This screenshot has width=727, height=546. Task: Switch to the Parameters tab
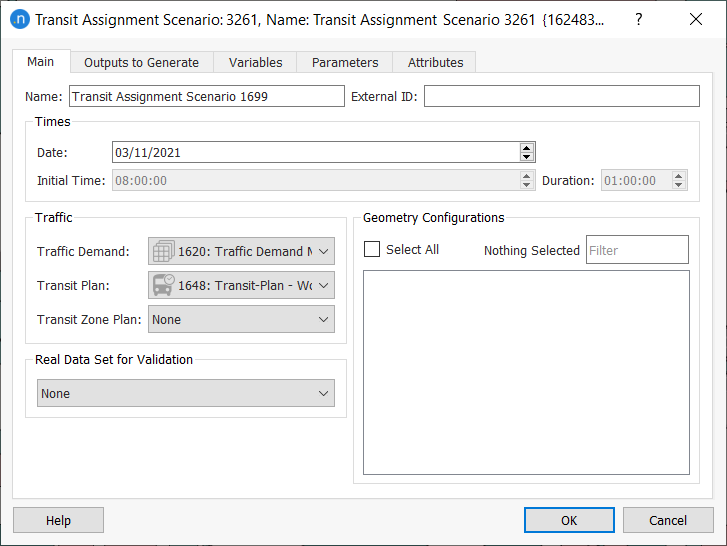345,63
